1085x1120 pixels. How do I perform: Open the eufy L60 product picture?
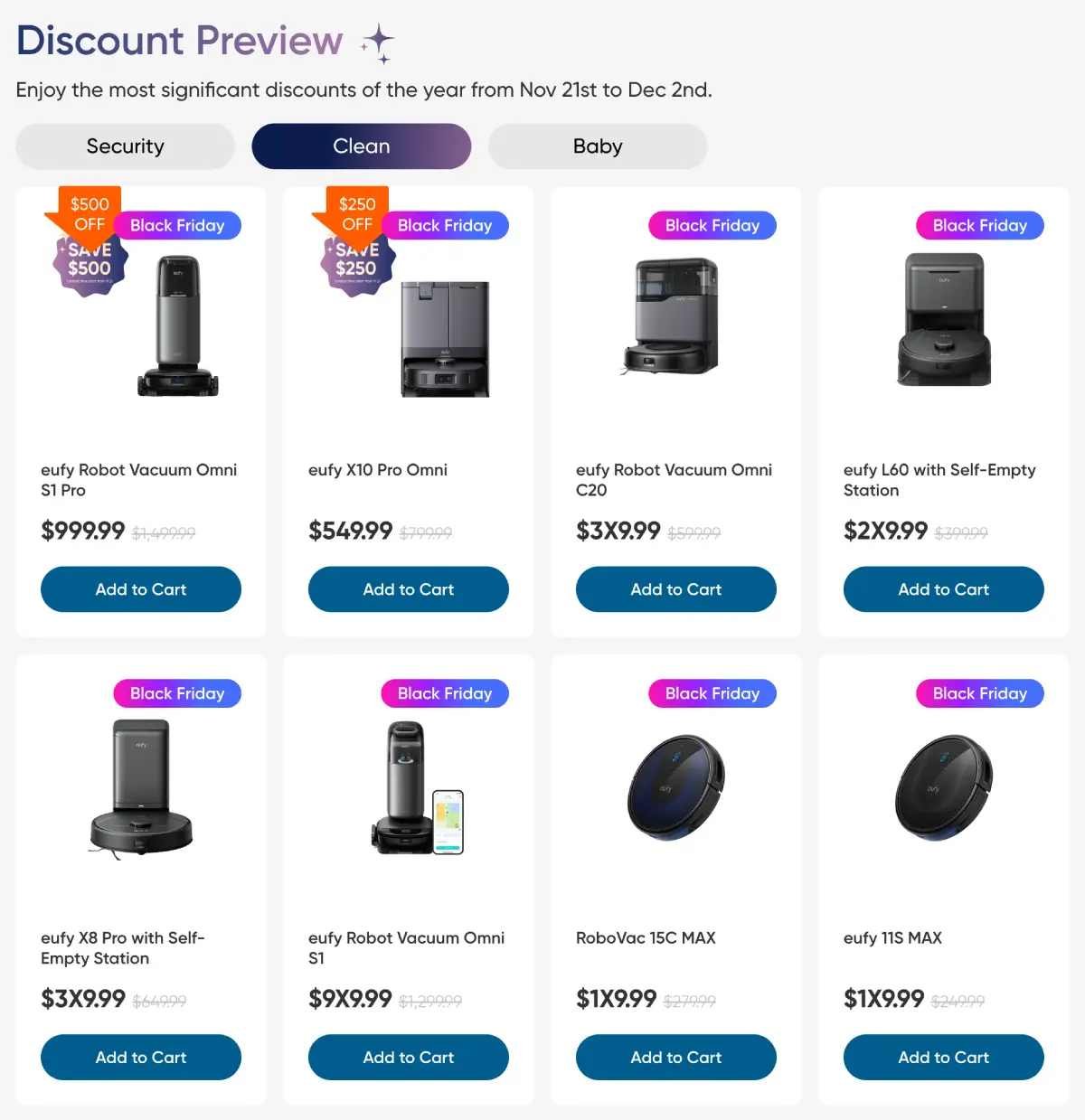944,320
